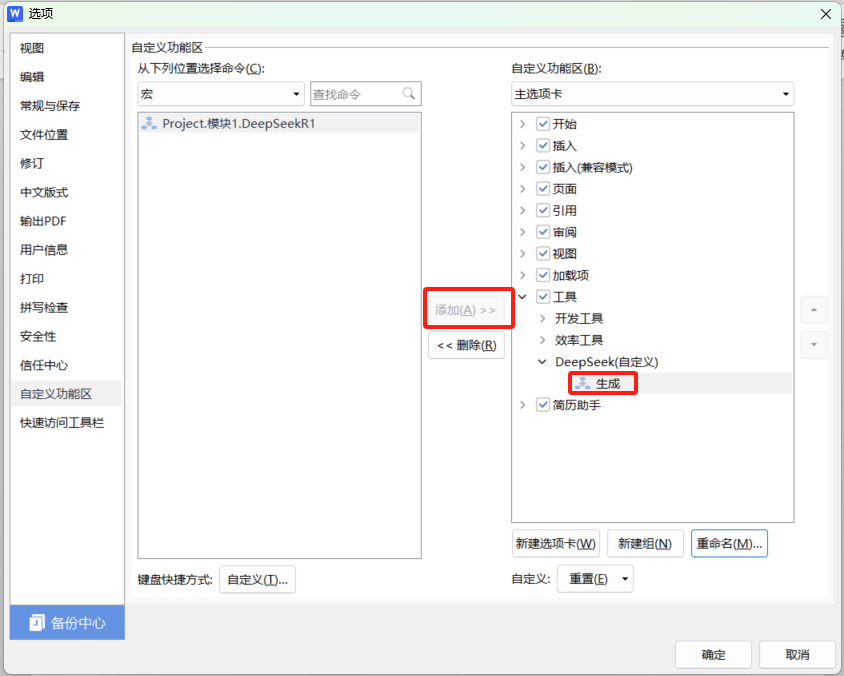Viewport: 844px width, 676px height.
Task: Collapse the 工具 tree node
Action: [522, 297]
